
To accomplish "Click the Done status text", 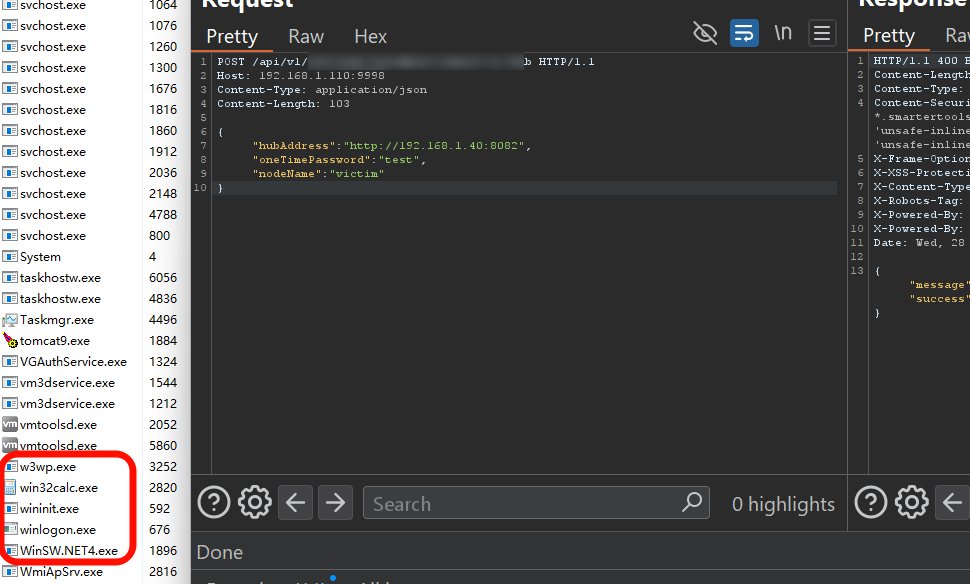I will 220,552.
